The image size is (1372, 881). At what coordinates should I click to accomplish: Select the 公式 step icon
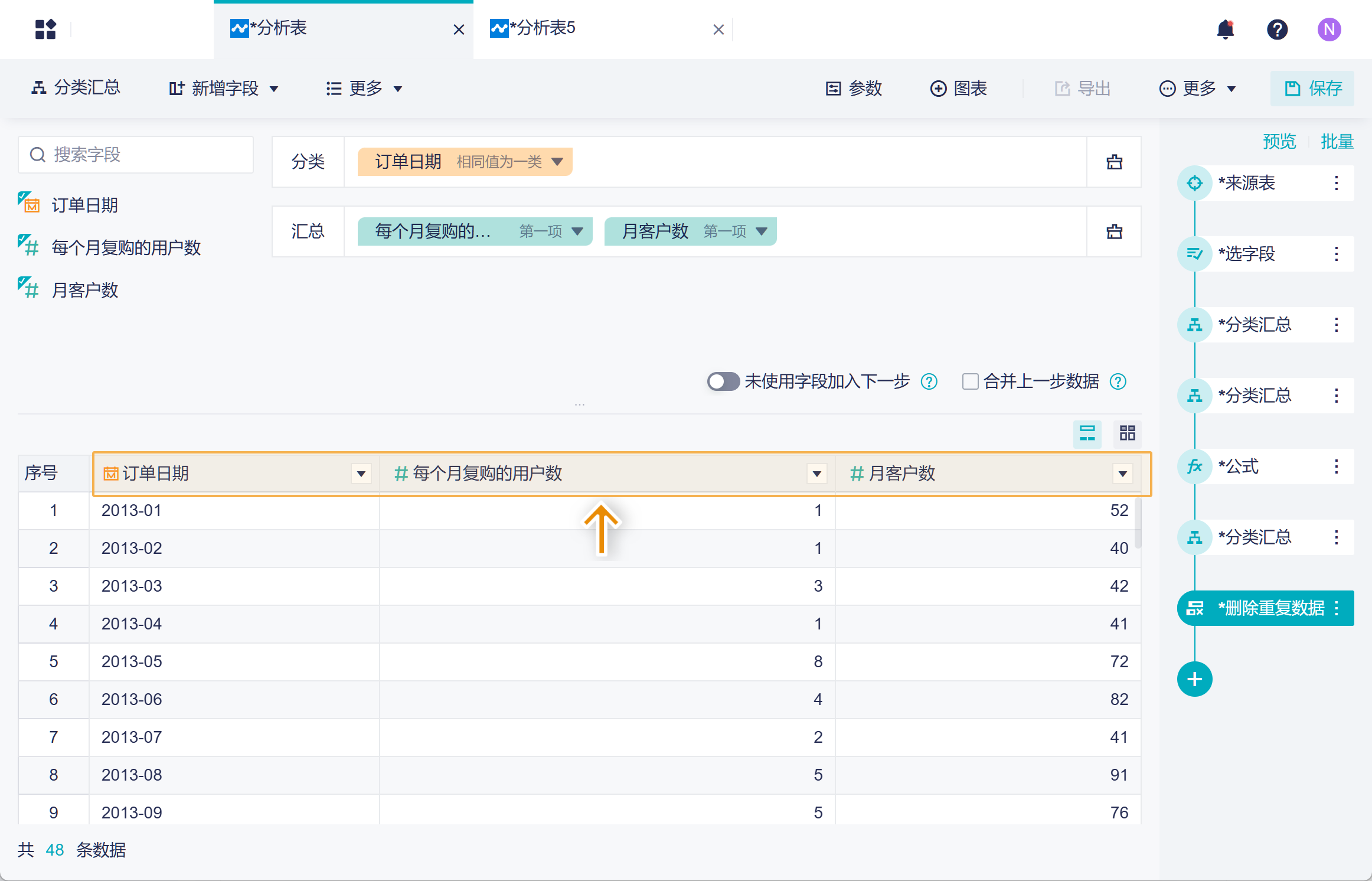[1194, 466]
